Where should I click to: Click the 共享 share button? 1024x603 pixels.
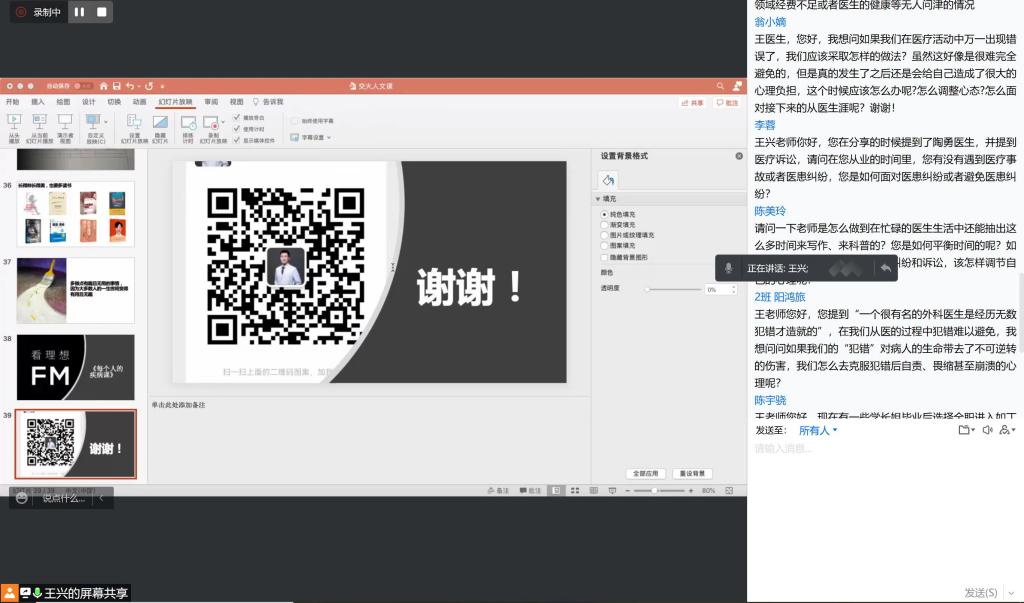[692, 103]
